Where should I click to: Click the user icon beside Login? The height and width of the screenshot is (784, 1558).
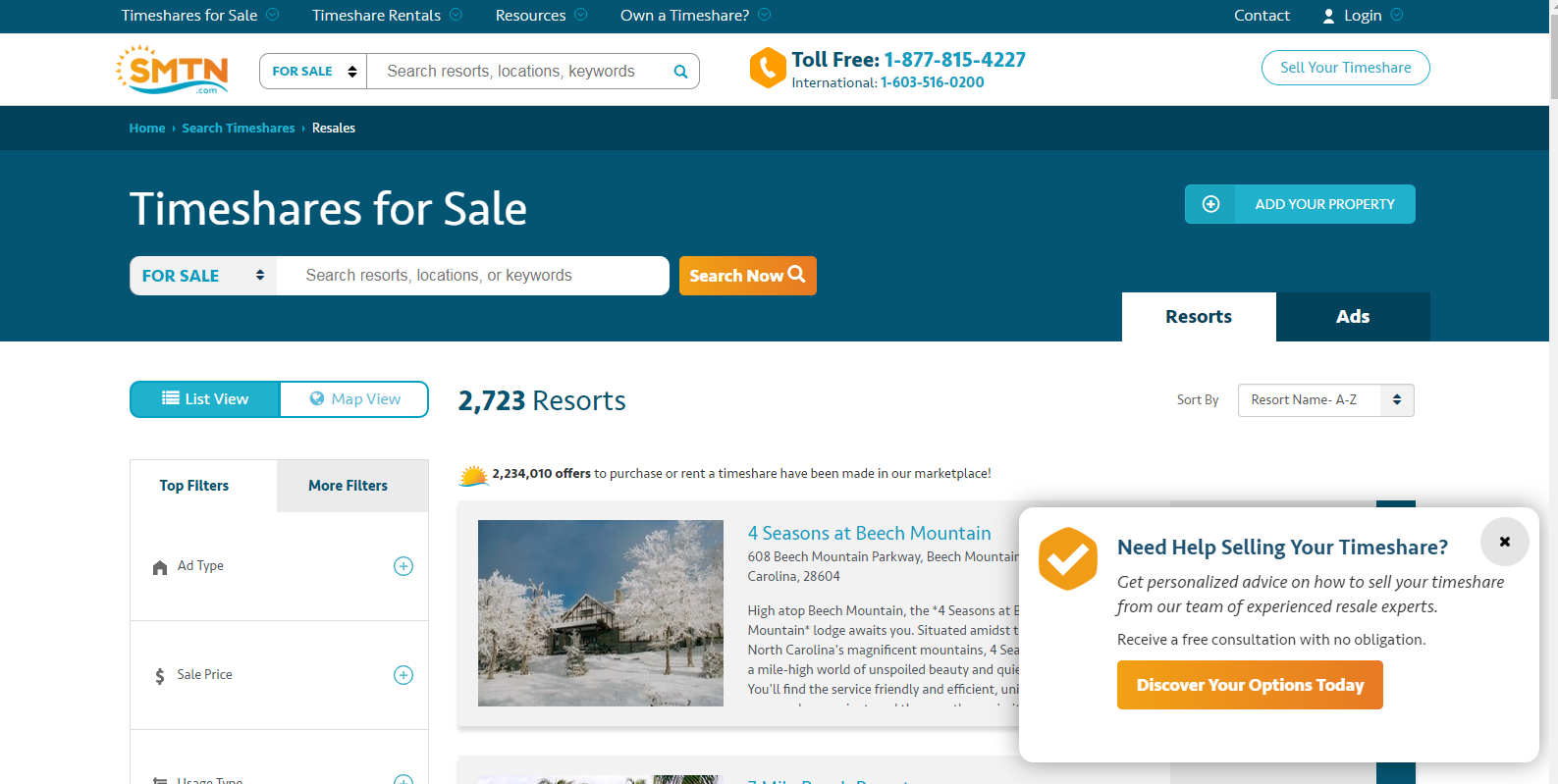point(1328,16)
